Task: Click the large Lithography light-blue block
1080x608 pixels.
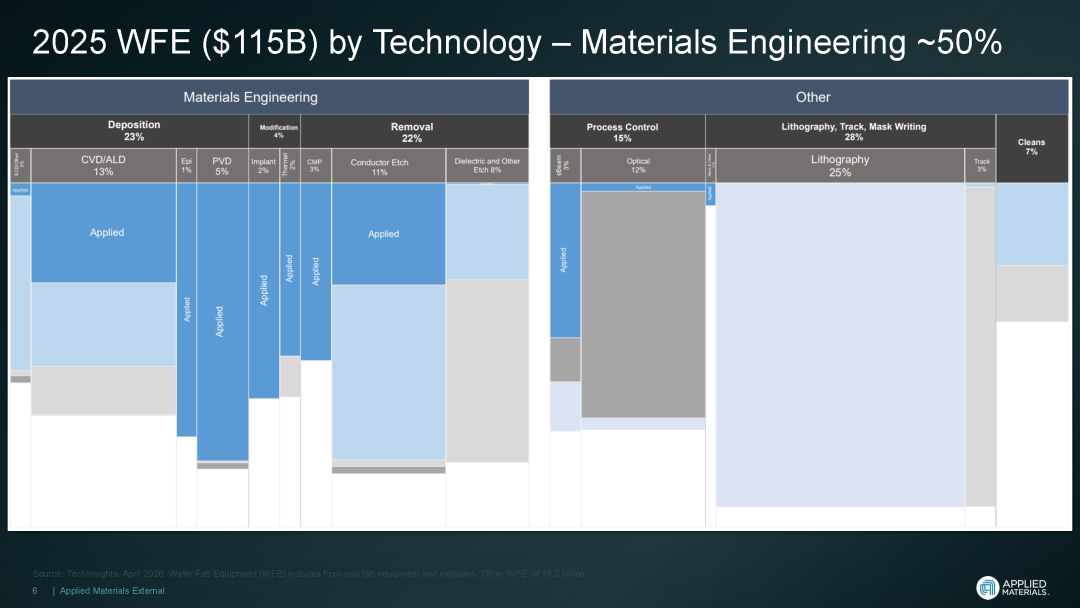Action: (x=839, y=345)
